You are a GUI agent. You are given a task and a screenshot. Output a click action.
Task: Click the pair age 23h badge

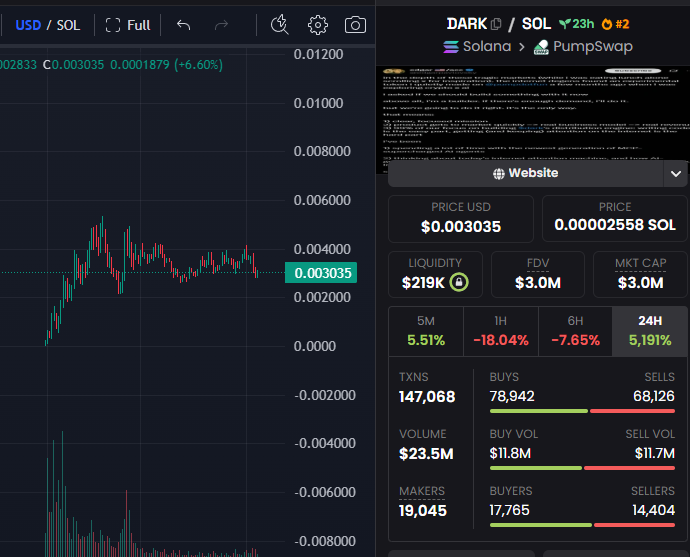[576, 24]
